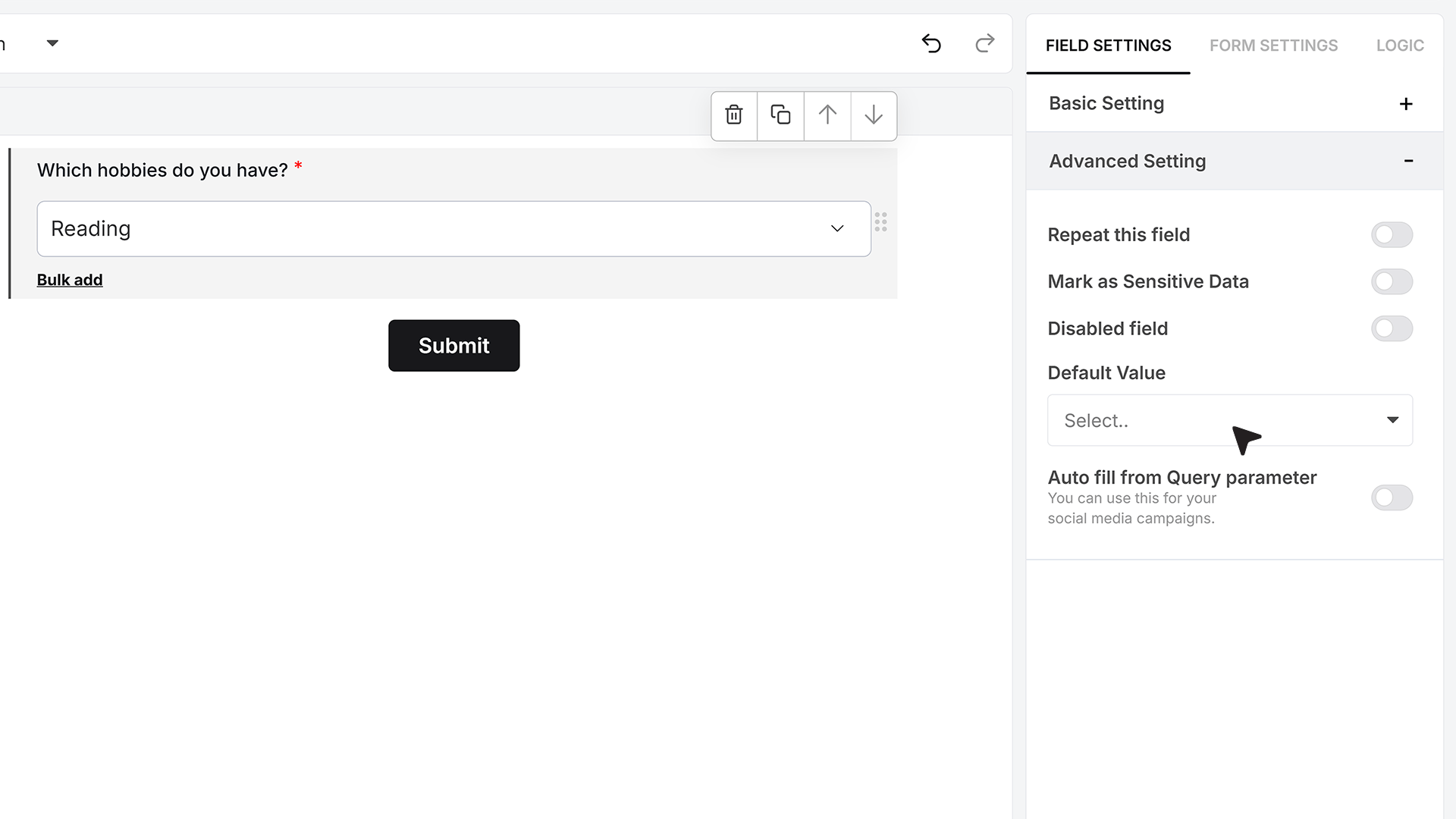Turn on Disabled field switch
The height and width of the screenshot is (819, 1456).
coord(1392,329)
